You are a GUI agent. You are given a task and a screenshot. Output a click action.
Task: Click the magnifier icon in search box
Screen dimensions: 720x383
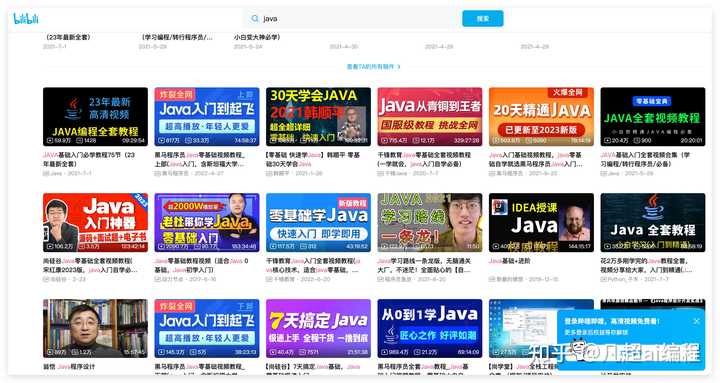tap(255, 18)
